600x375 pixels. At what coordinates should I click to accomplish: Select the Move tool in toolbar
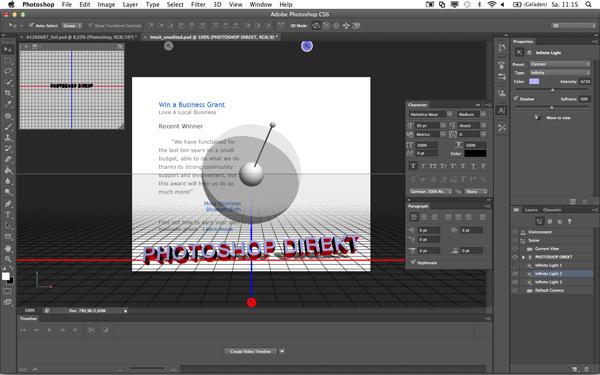pyautogui.click(x=8, y=49)
